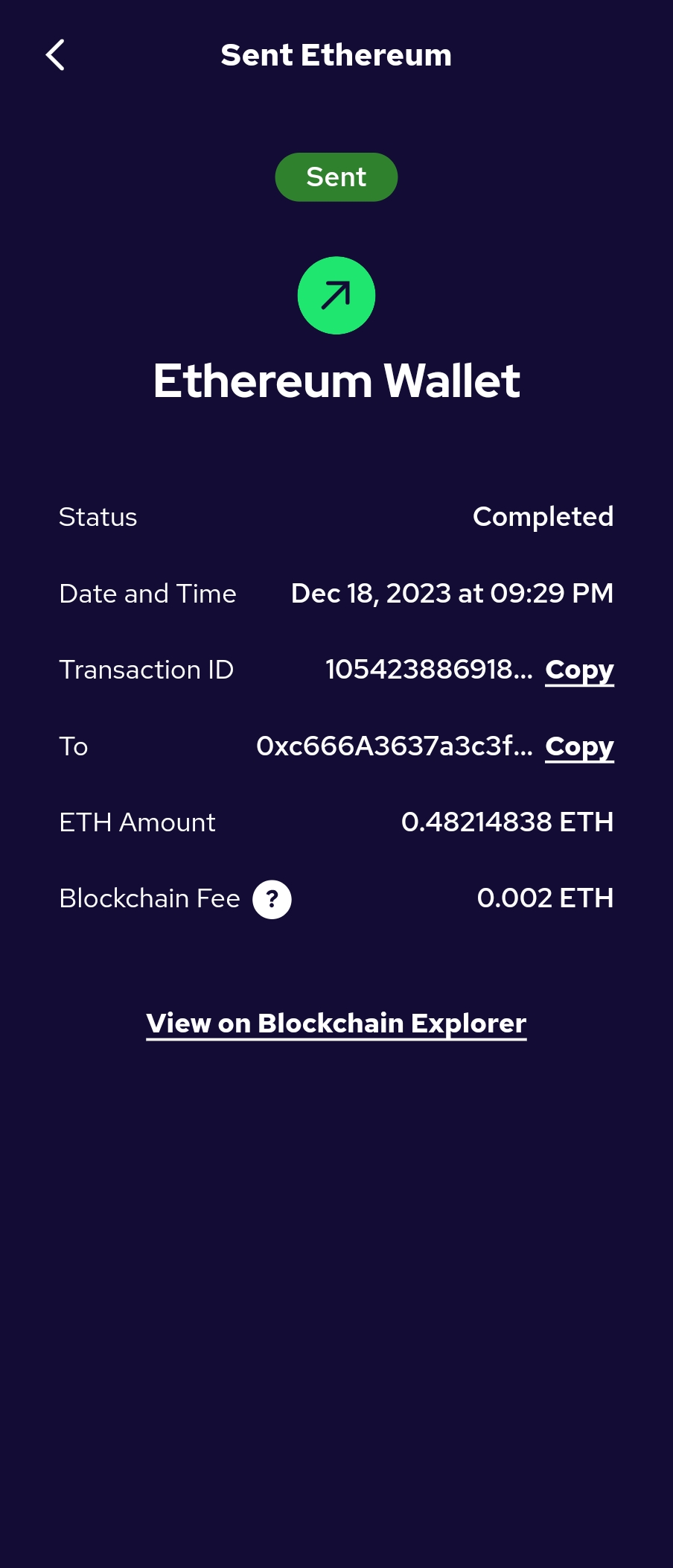Tap the truncated transaction ID 105423886918…
This screenshot has height=1568, width=673.
click(x=429, y=670)
